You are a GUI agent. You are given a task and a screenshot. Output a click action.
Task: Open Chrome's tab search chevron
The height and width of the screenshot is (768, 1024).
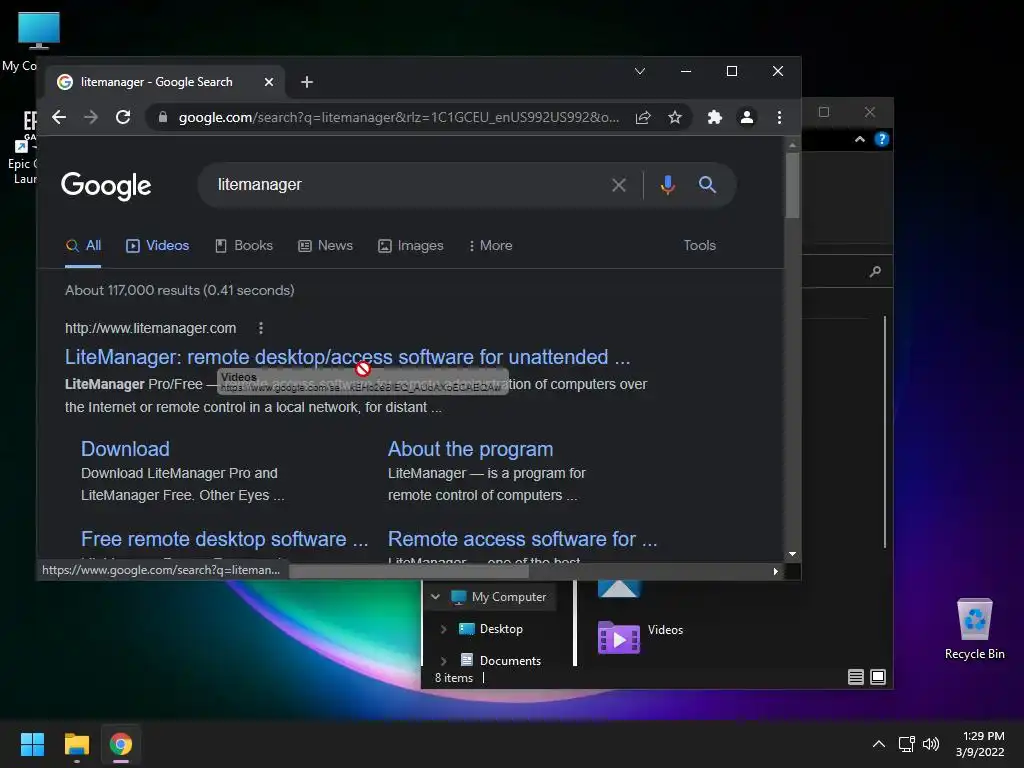[x=640, y=71]
